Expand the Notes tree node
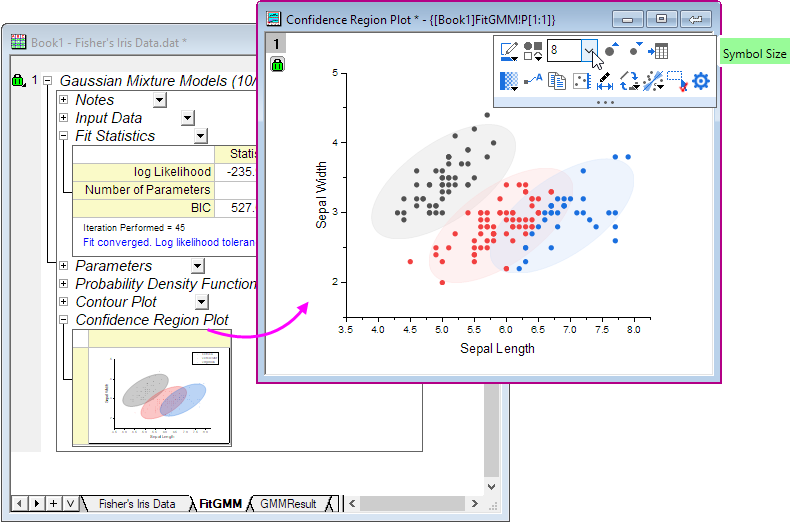Screen dimensions: 793x522 (64, 100)
